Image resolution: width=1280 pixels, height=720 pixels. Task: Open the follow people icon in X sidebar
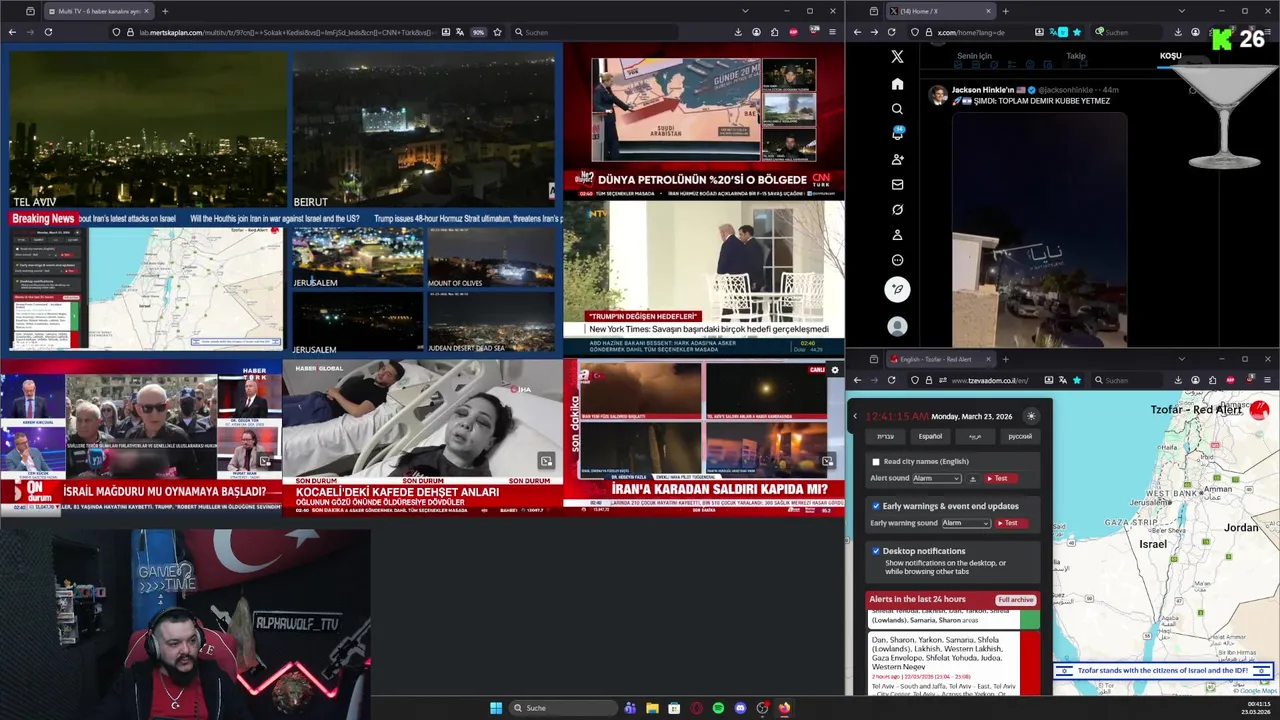[897, 159]
